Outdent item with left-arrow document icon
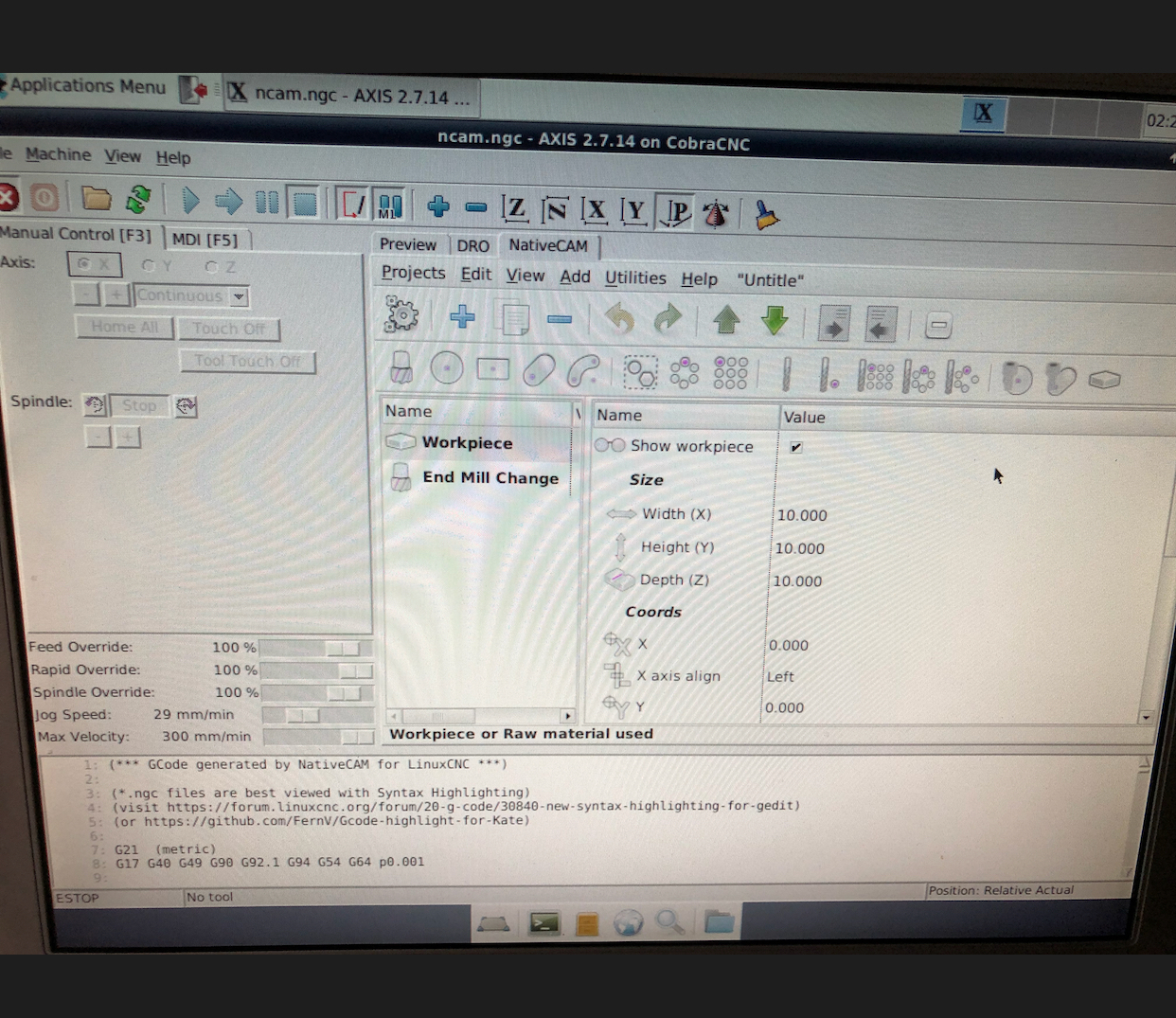Viewport: 1176px width, 1018px height. coord(880,324)
